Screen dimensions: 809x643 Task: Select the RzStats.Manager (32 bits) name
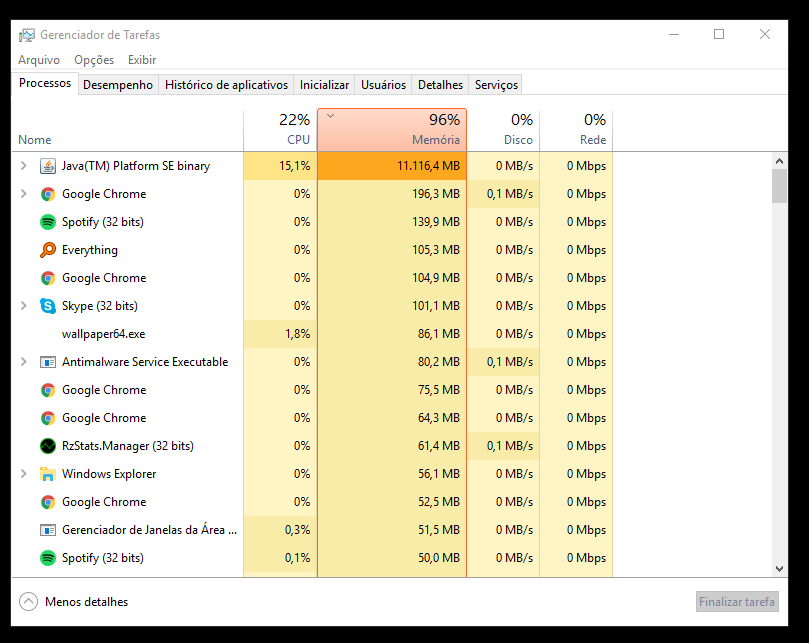point(127,446)
